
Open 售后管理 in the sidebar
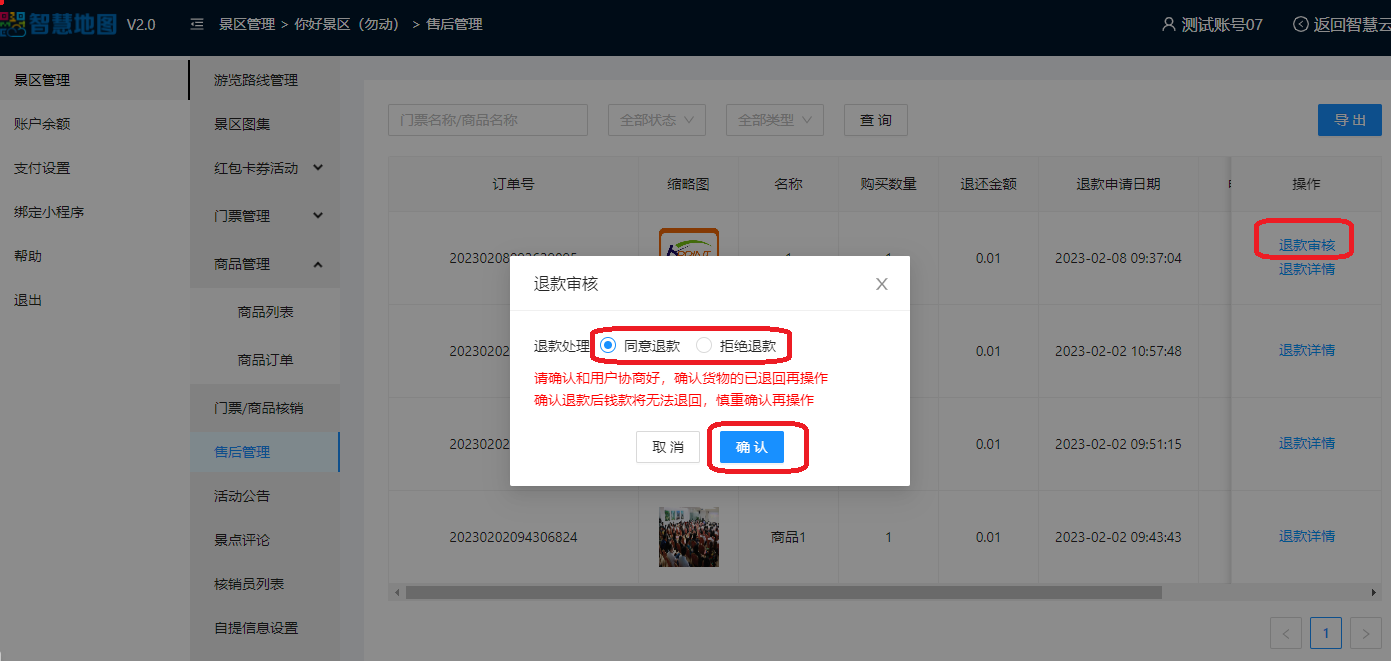[242, 452]
